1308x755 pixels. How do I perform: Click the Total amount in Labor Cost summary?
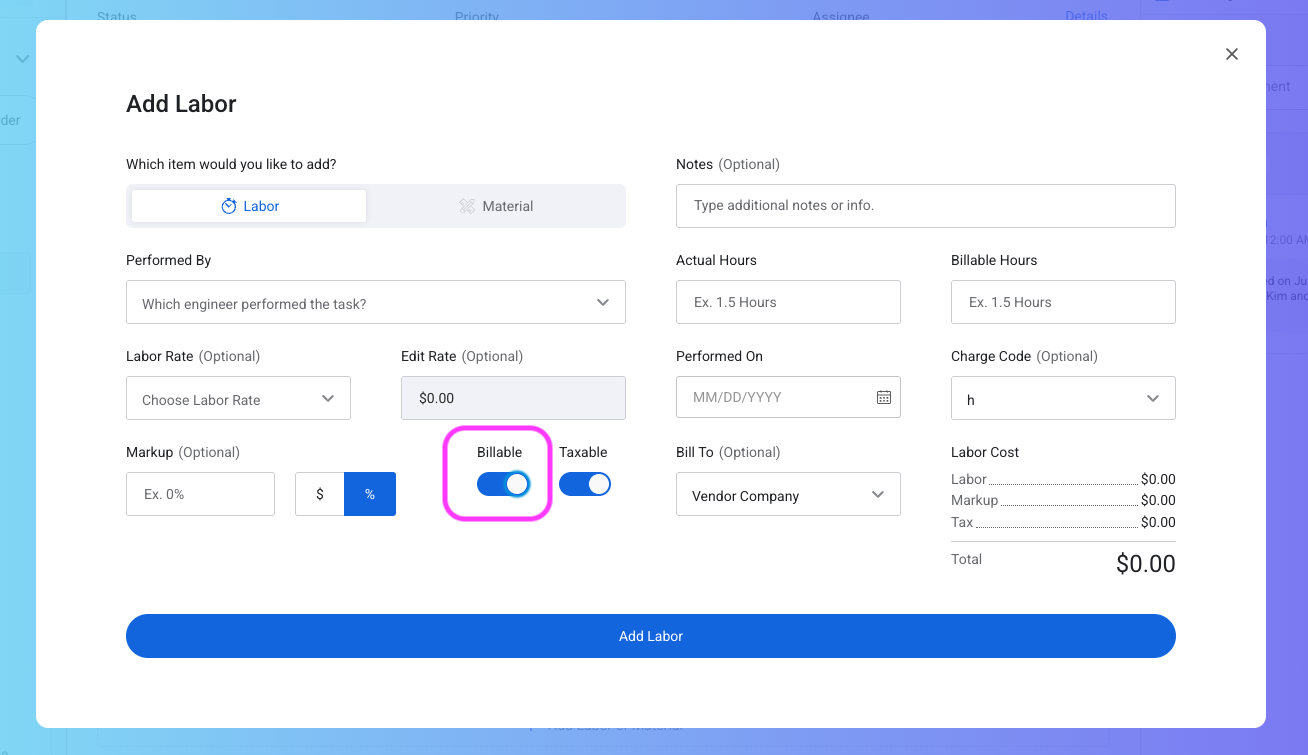[x=1145, y=563]
